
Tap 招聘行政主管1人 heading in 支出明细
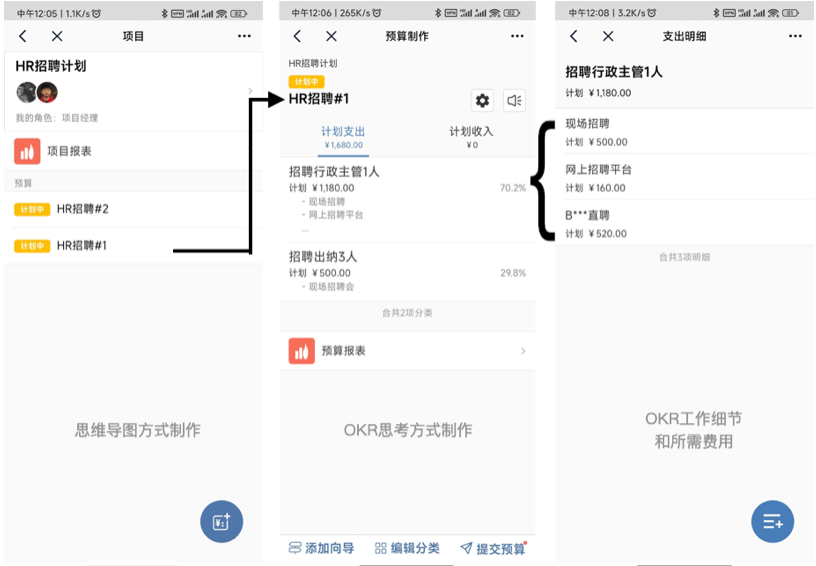click(x=614, y=72)
